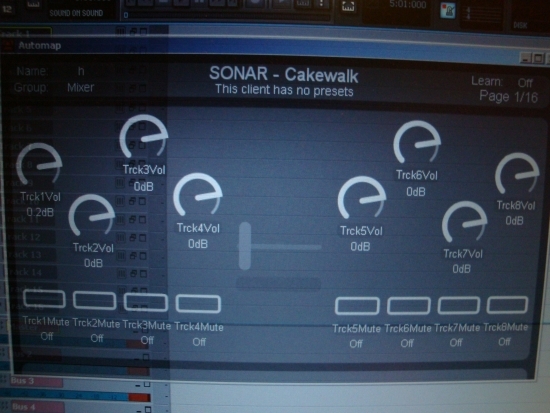This screenshot has width=550, height=413.
Task: Click the Name field value h
Action: (x=81, y=71)
